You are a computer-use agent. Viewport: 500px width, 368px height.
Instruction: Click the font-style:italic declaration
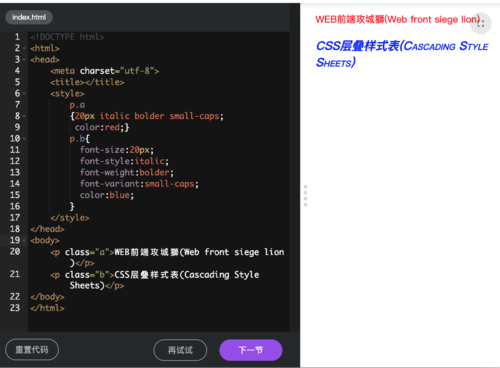(x=124, y=161)
